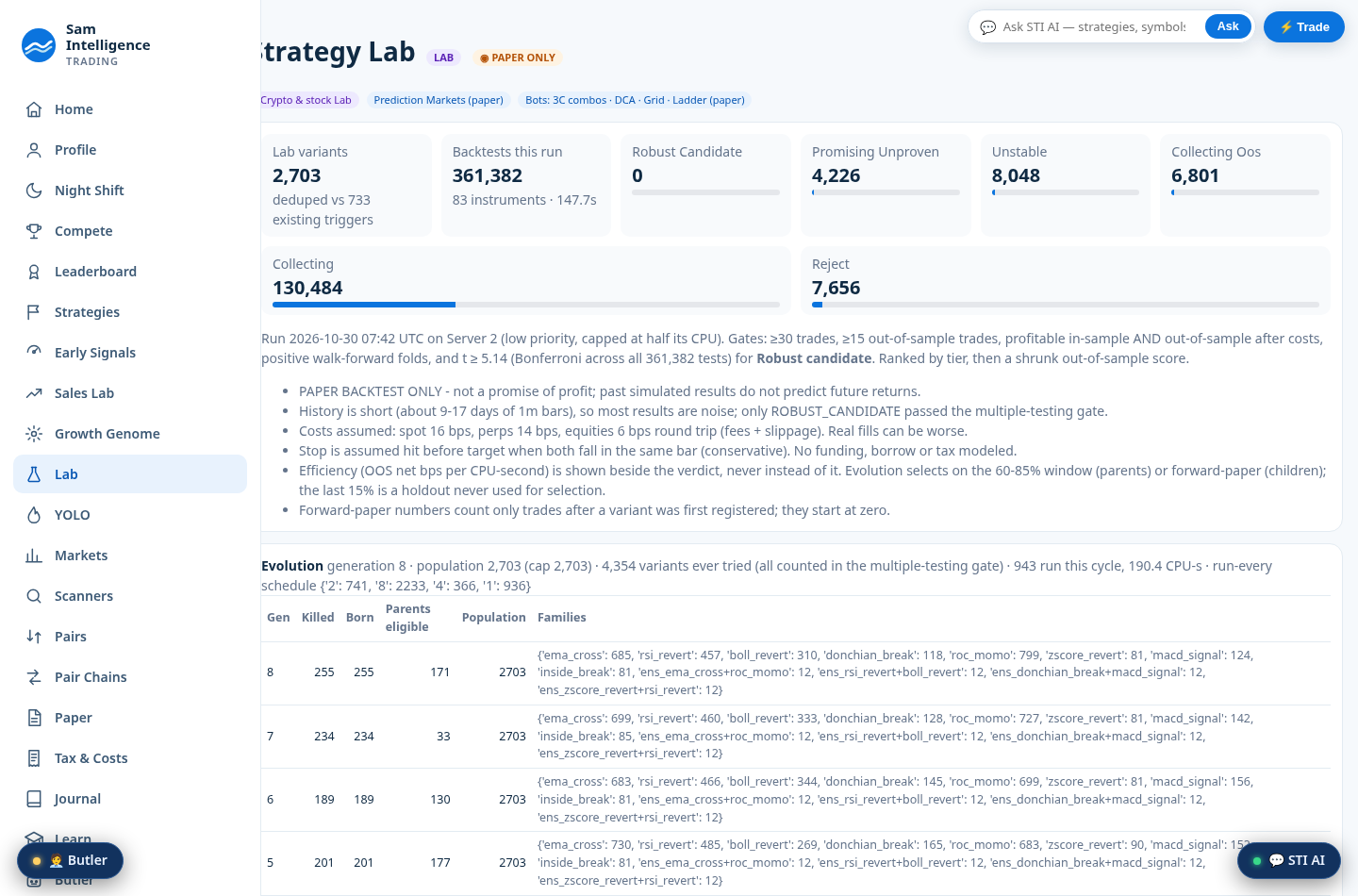Click the Sam Intelligence wave logo
Screen dimensions: 1358x896
[39, 45]
